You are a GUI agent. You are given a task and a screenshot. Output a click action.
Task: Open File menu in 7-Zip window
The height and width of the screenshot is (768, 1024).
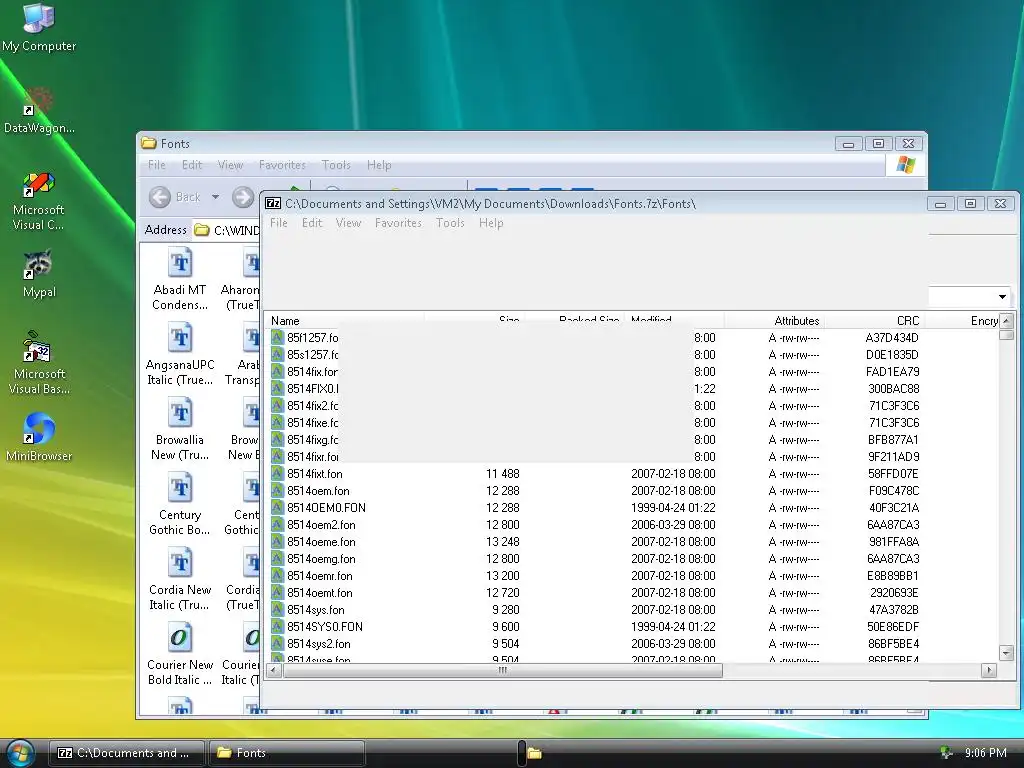[279, 223]
